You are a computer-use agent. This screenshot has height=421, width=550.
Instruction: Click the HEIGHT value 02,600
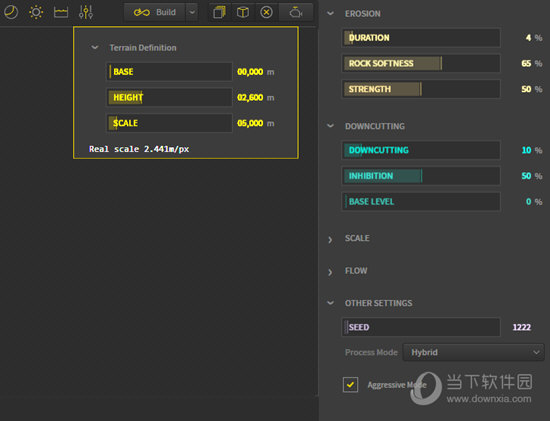250,98
